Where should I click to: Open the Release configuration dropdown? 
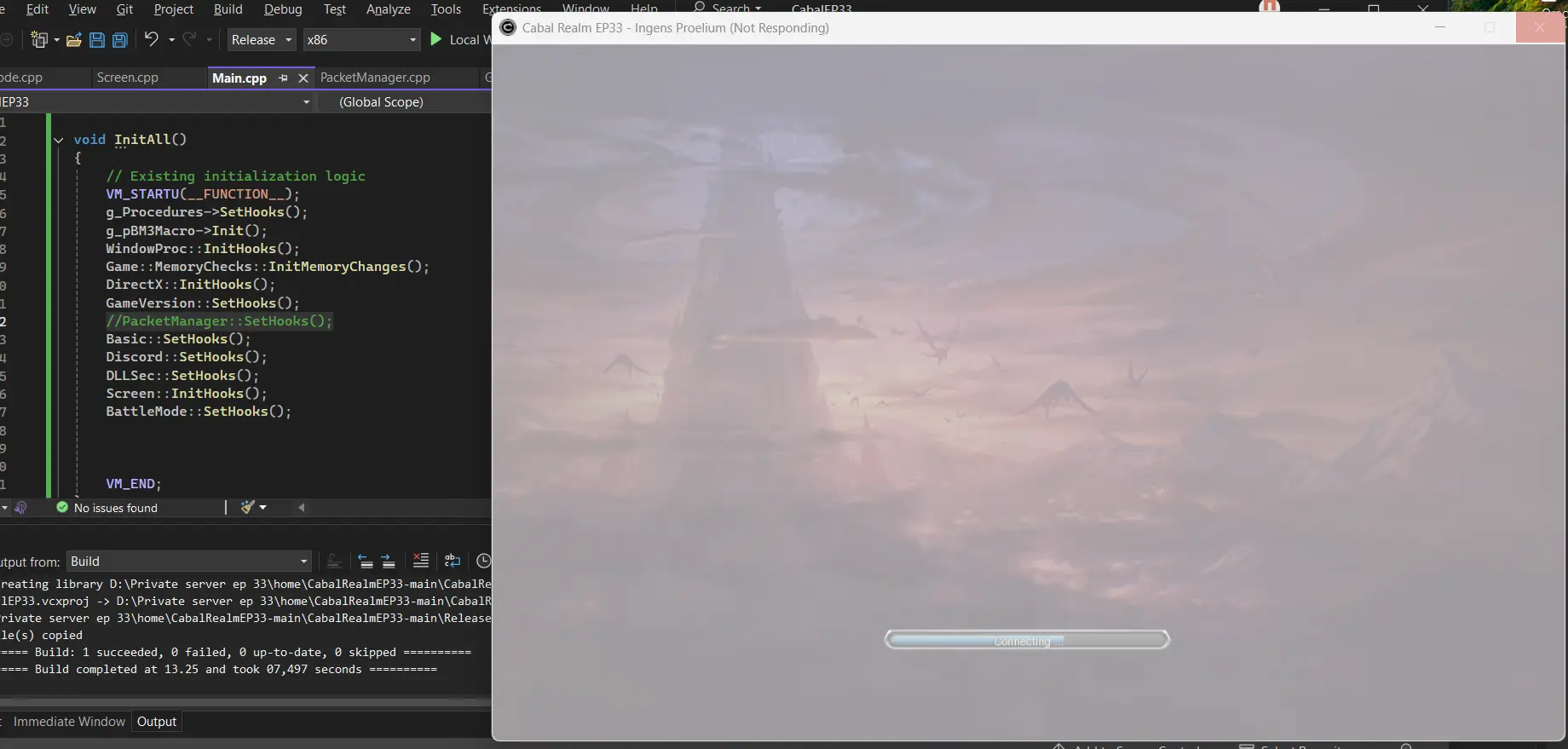coord(261,39)
